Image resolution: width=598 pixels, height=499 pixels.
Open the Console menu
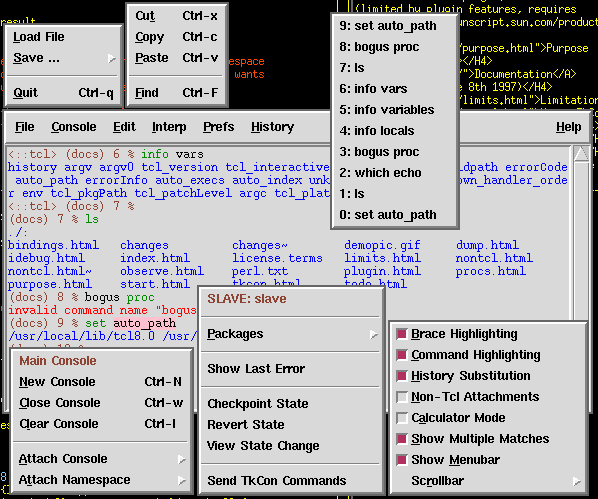pyautogui.click(x=74, y=127)
